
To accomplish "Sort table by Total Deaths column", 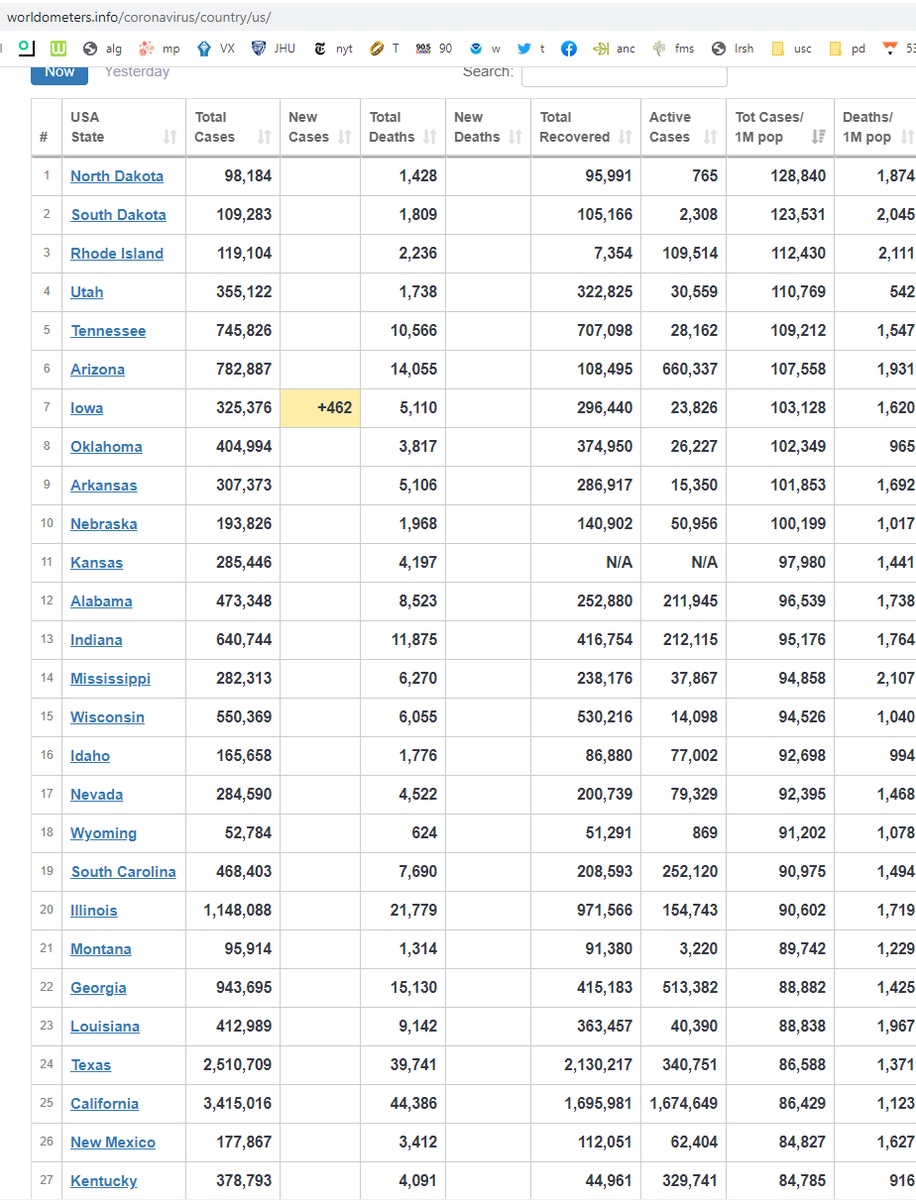I will (x=403, y=127).
